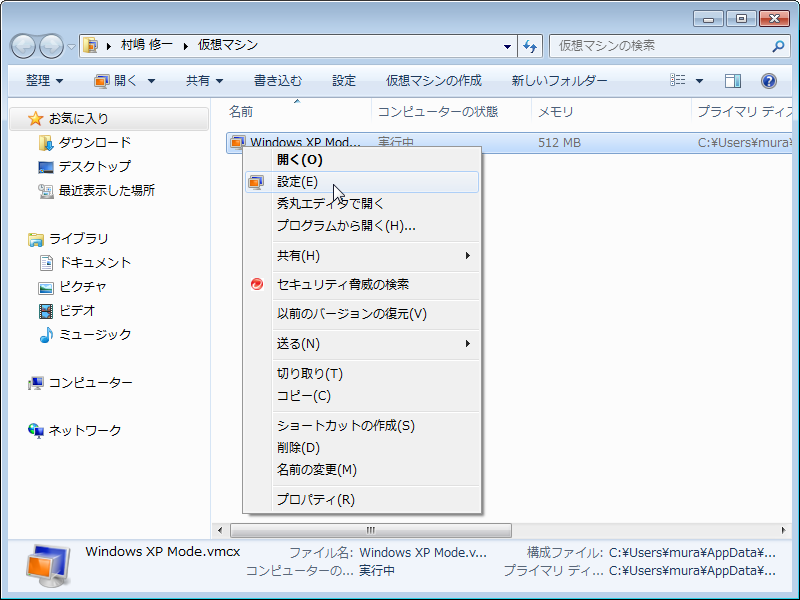The image size is (800, 600).
Task: Click the Back navigation arrow
Action: point(23,46)
